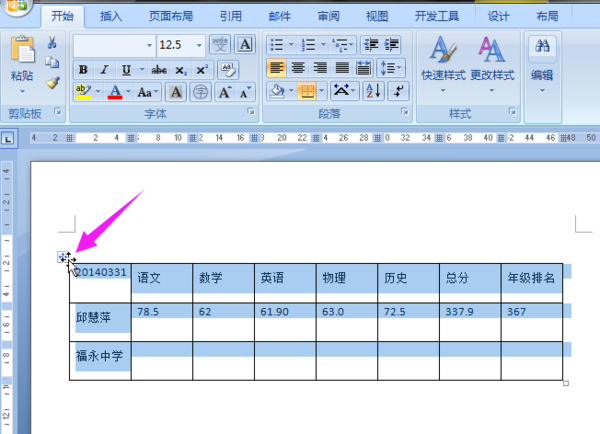600x434 pixels.
Task: Toggle bold formatting
Action: tap(83, 70)
